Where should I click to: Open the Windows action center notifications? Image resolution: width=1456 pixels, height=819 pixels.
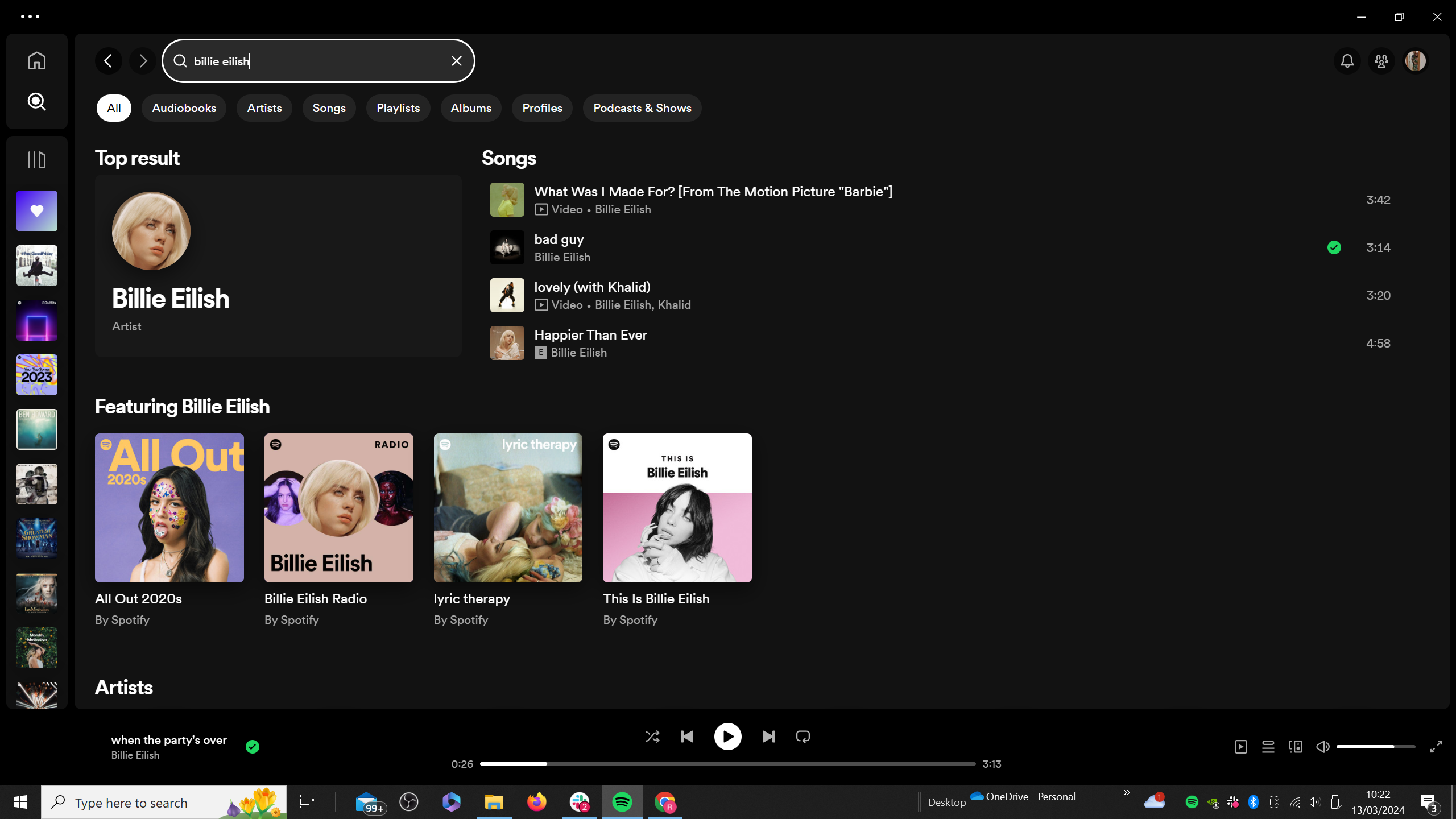(x=1429, y=803)
